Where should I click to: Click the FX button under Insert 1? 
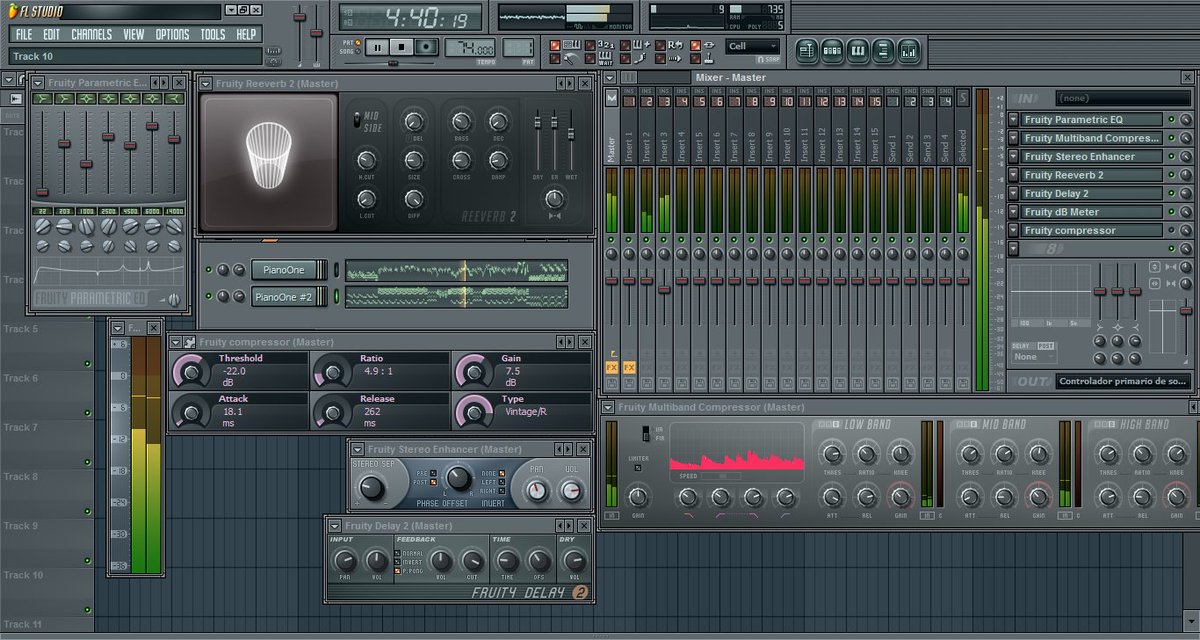[x=629, y=368]
